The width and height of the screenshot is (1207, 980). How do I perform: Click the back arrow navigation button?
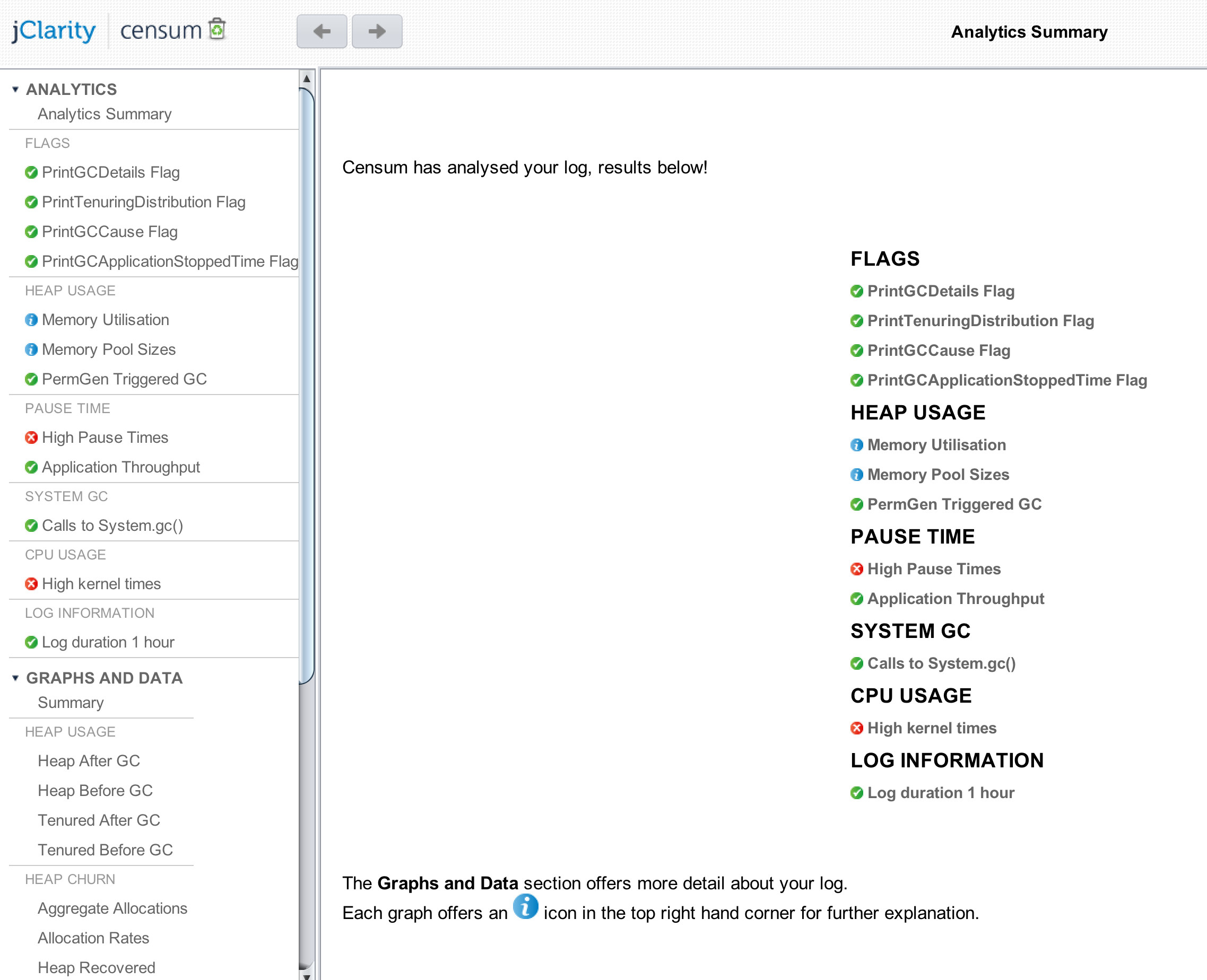(x=322, y=31)
